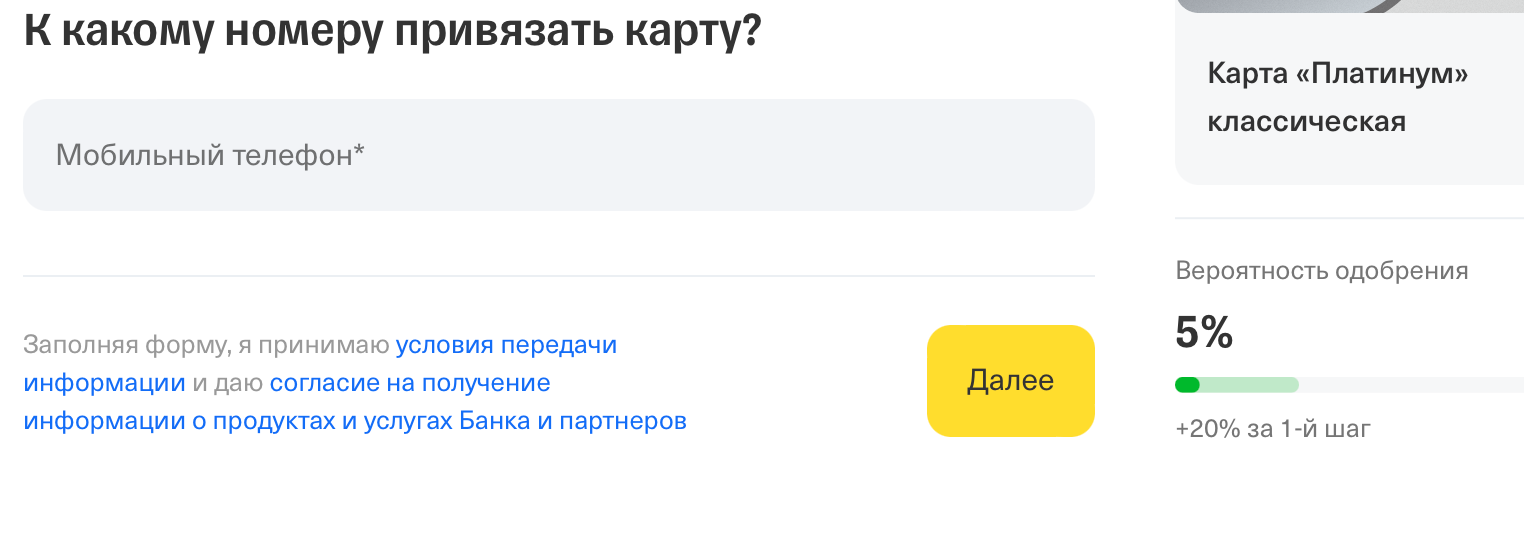Open the условия передачи link

pos(506,345)
